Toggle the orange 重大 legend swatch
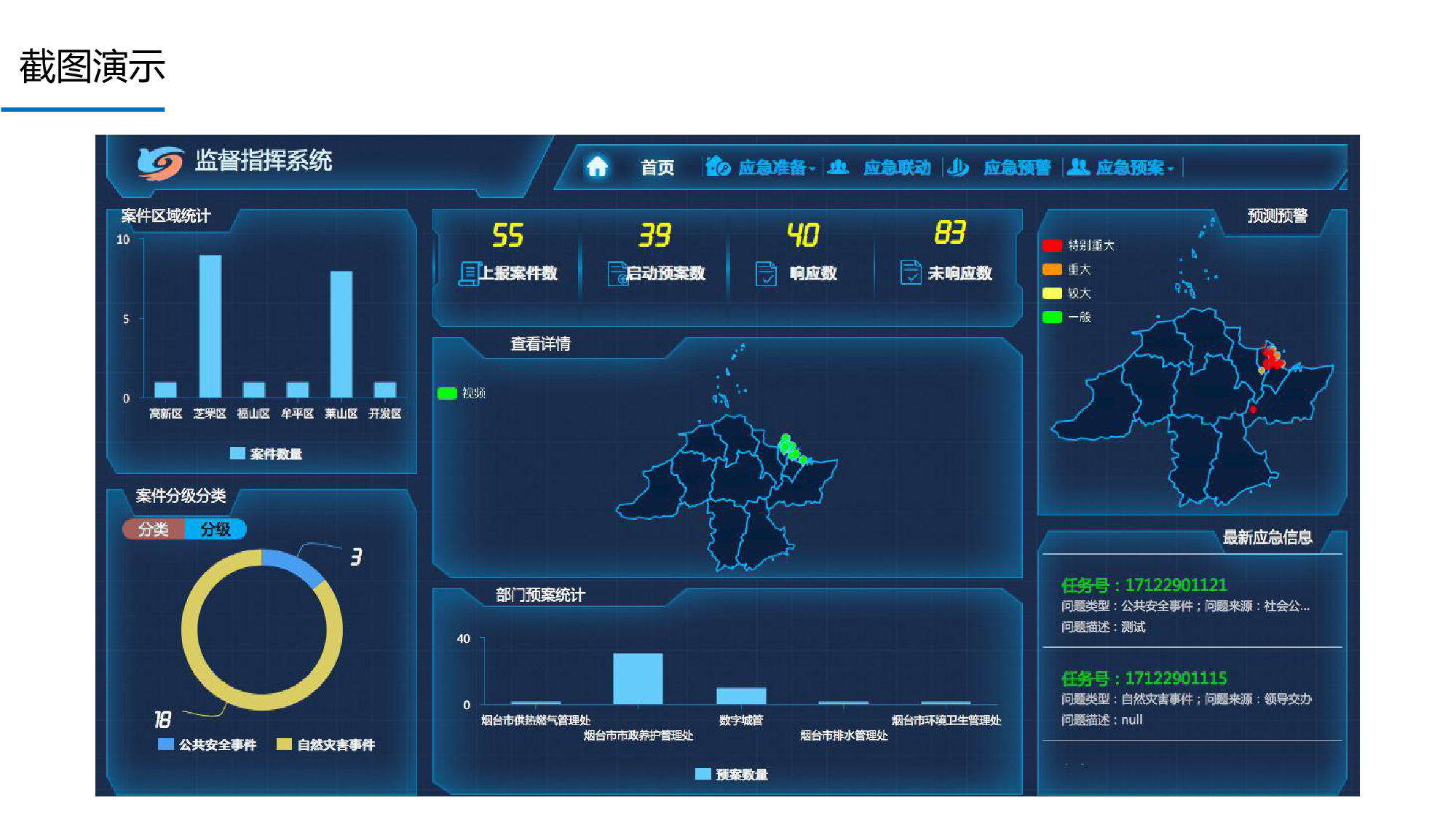This screenshot has width=1456, height=819. (1052, 269)
